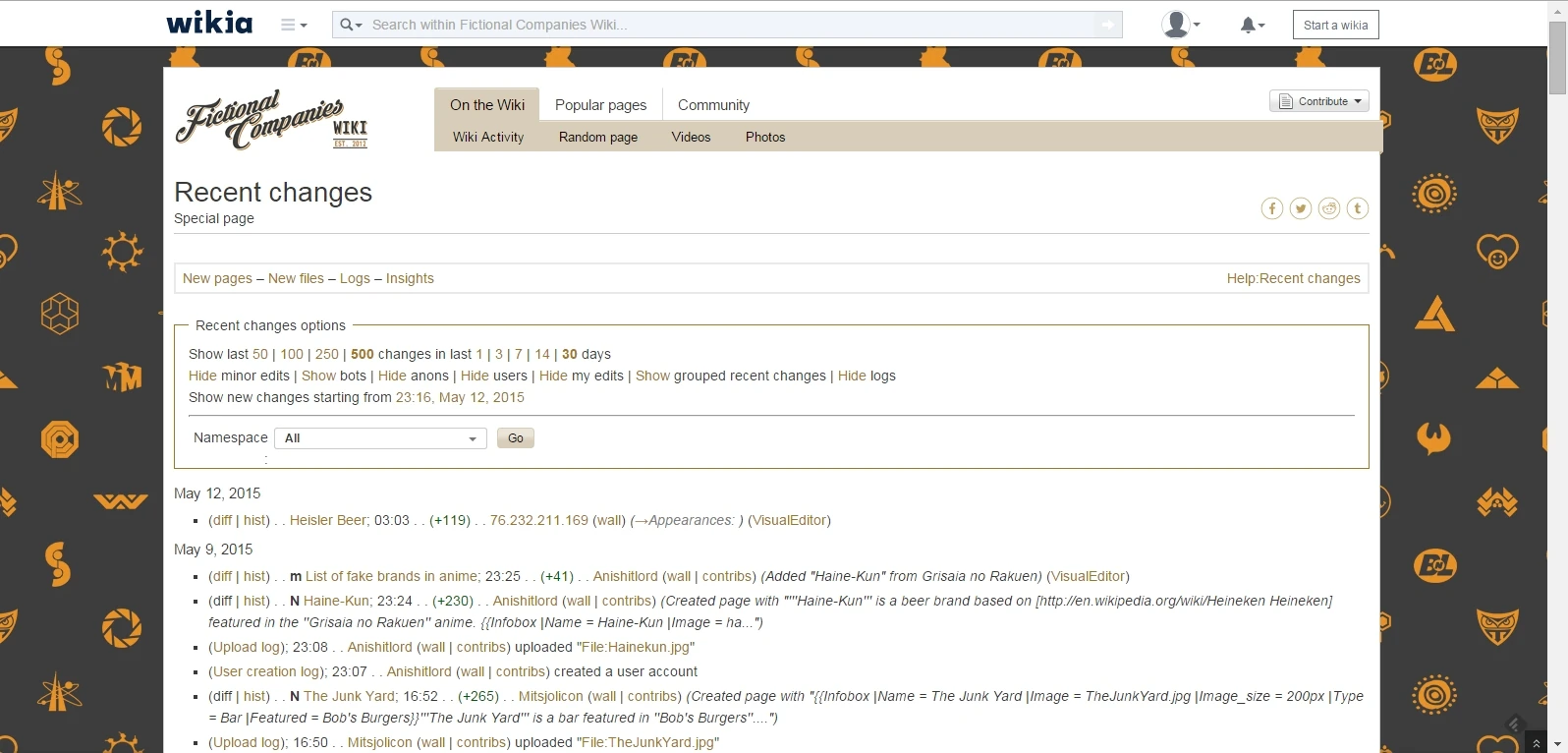Open the New files link
Image resolution: width=1568 pixels, height=753 pixels.
click(296, 278)
